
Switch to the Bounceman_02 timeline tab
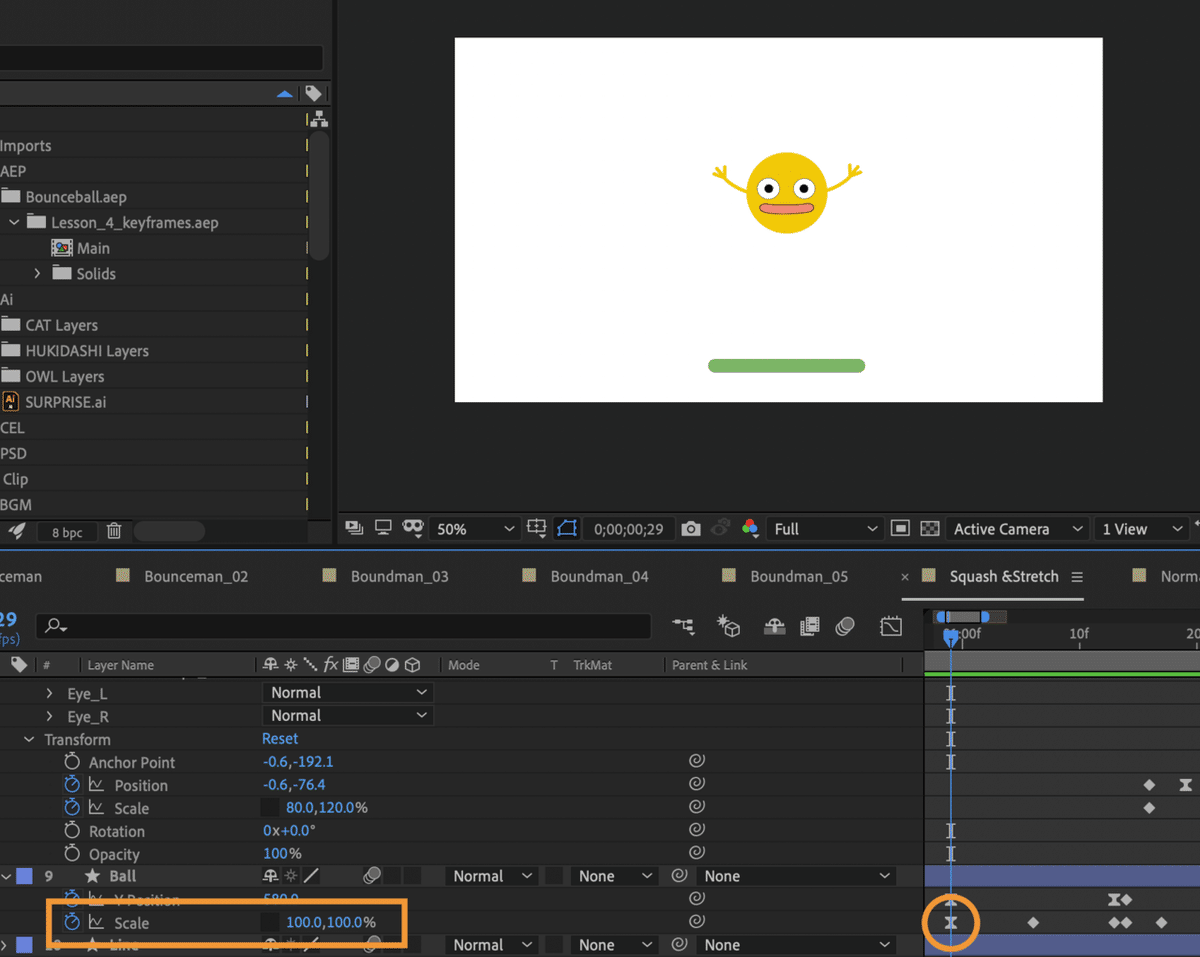(196, 576)
